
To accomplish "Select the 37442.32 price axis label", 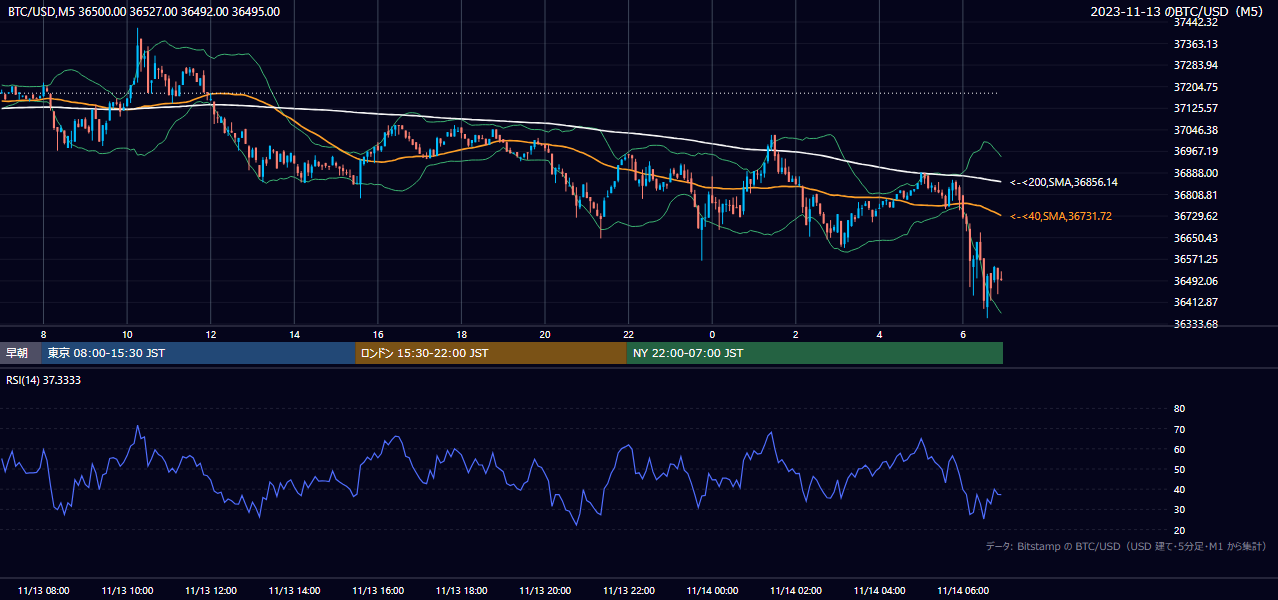I will [1195, 22].
